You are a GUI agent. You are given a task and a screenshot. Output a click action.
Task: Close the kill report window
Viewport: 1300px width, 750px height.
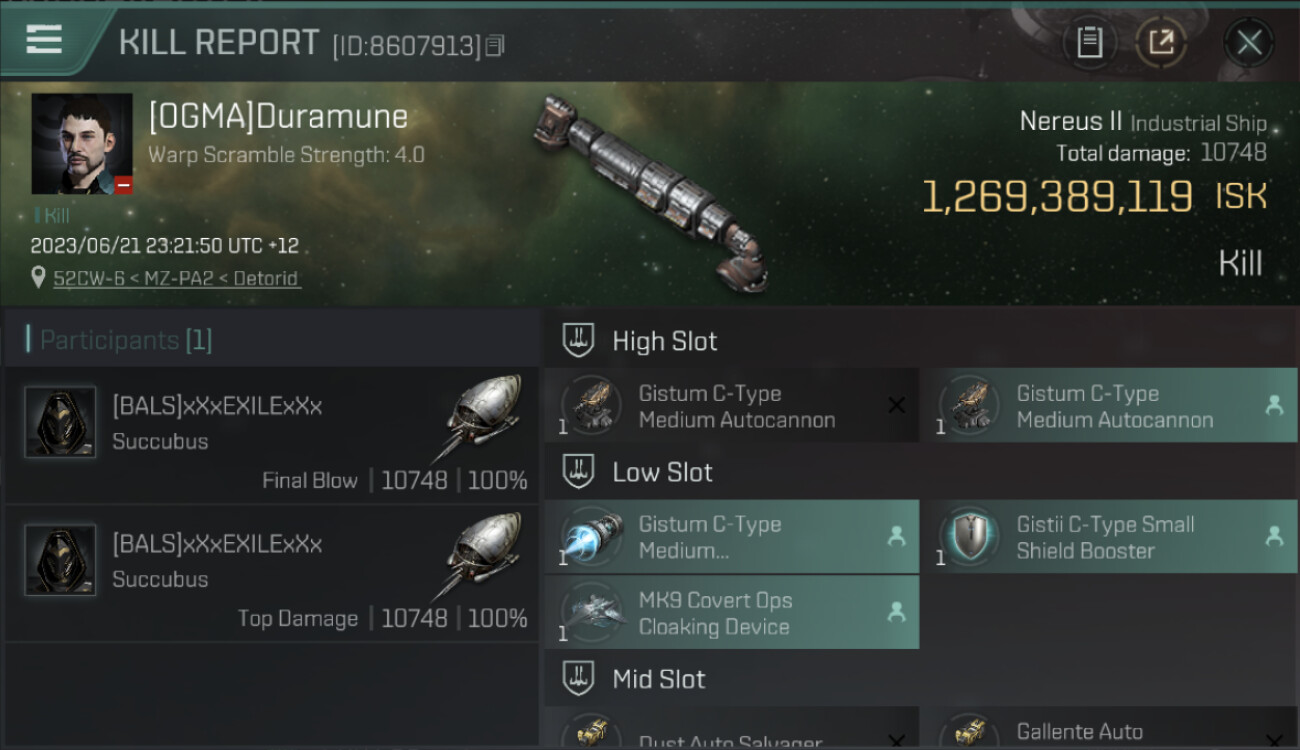(x=1248, y=42)
